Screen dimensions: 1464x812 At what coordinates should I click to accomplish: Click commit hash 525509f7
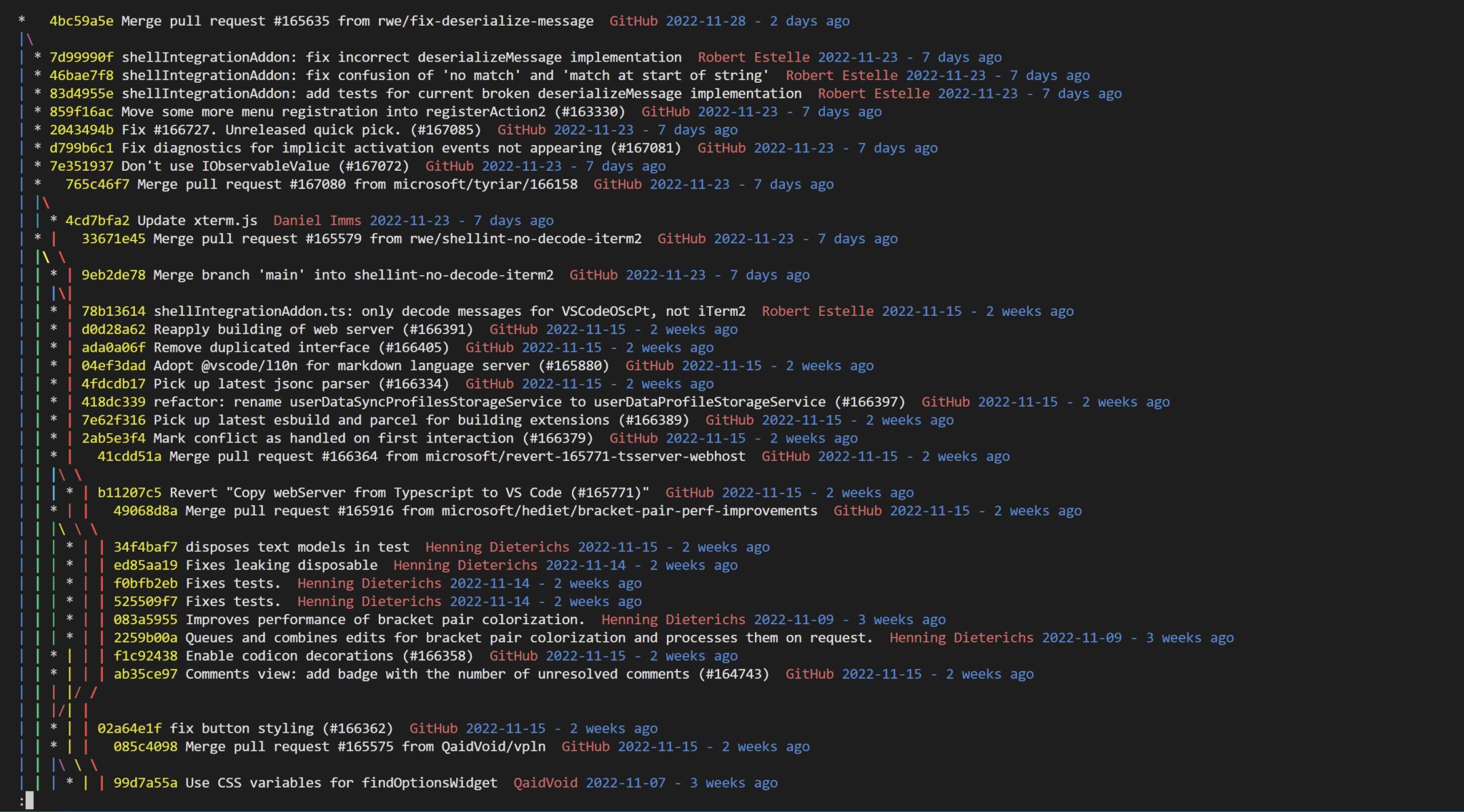click(x=145, y=602)
